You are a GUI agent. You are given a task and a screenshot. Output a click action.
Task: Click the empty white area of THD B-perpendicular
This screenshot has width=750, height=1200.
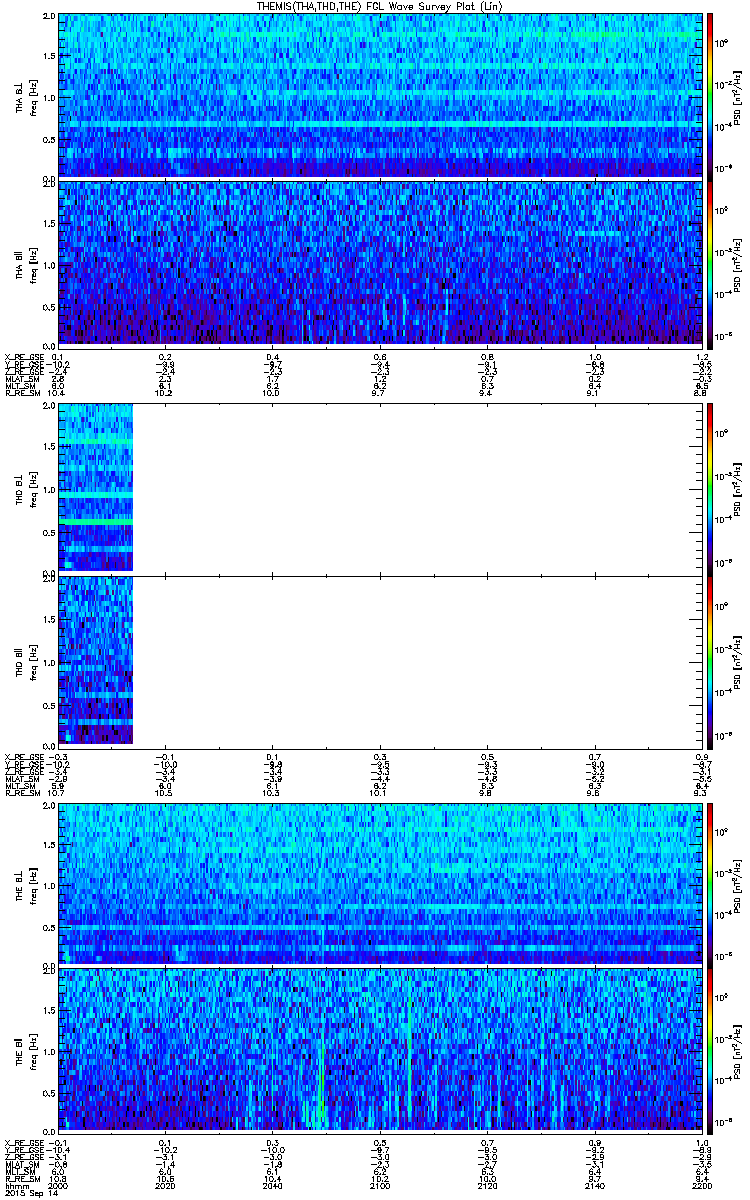[x=417, y=487]
